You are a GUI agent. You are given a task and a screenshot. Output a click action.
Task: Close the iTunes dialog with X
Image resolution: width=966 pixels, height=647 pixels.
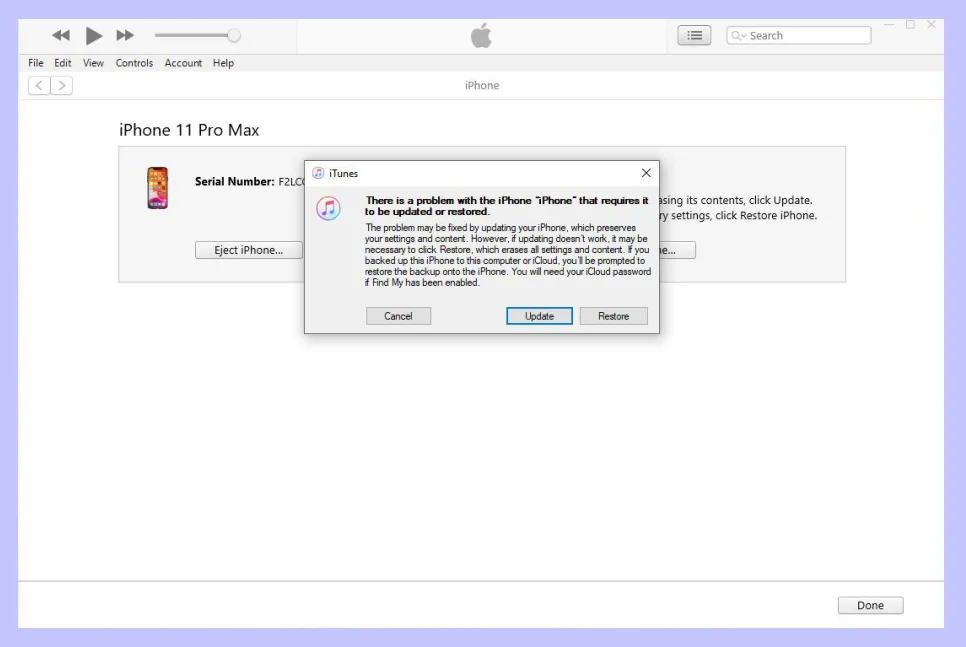pyautogui.click(x=646, y=173)
